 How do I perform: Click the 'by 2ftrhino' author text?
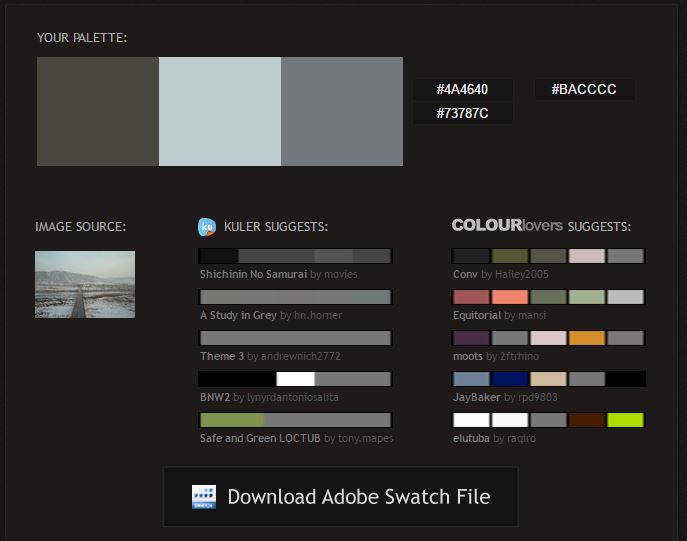[512, 356]
